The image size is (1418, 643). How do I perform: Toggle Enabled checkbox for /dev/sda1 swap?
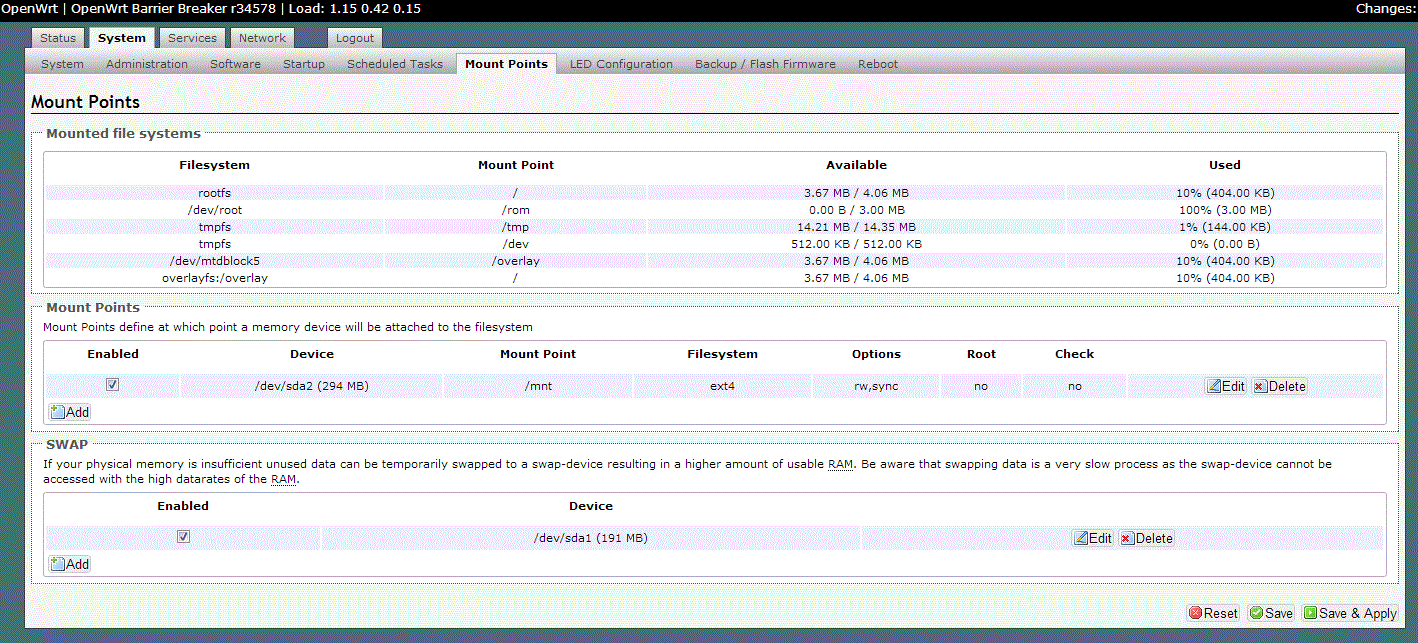183,537
